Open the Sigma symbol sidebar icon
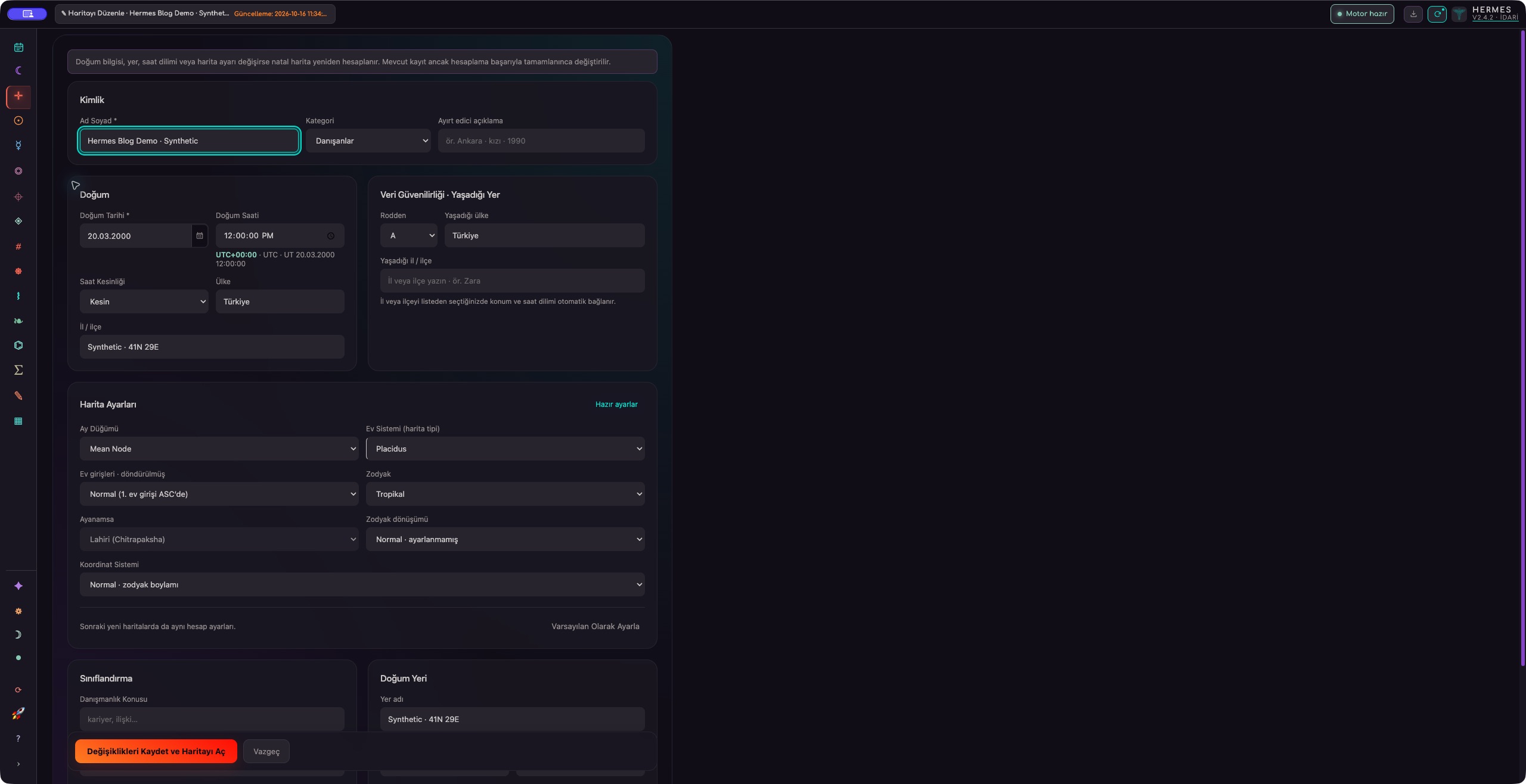1526x784 pixels. tap(18, 370)
